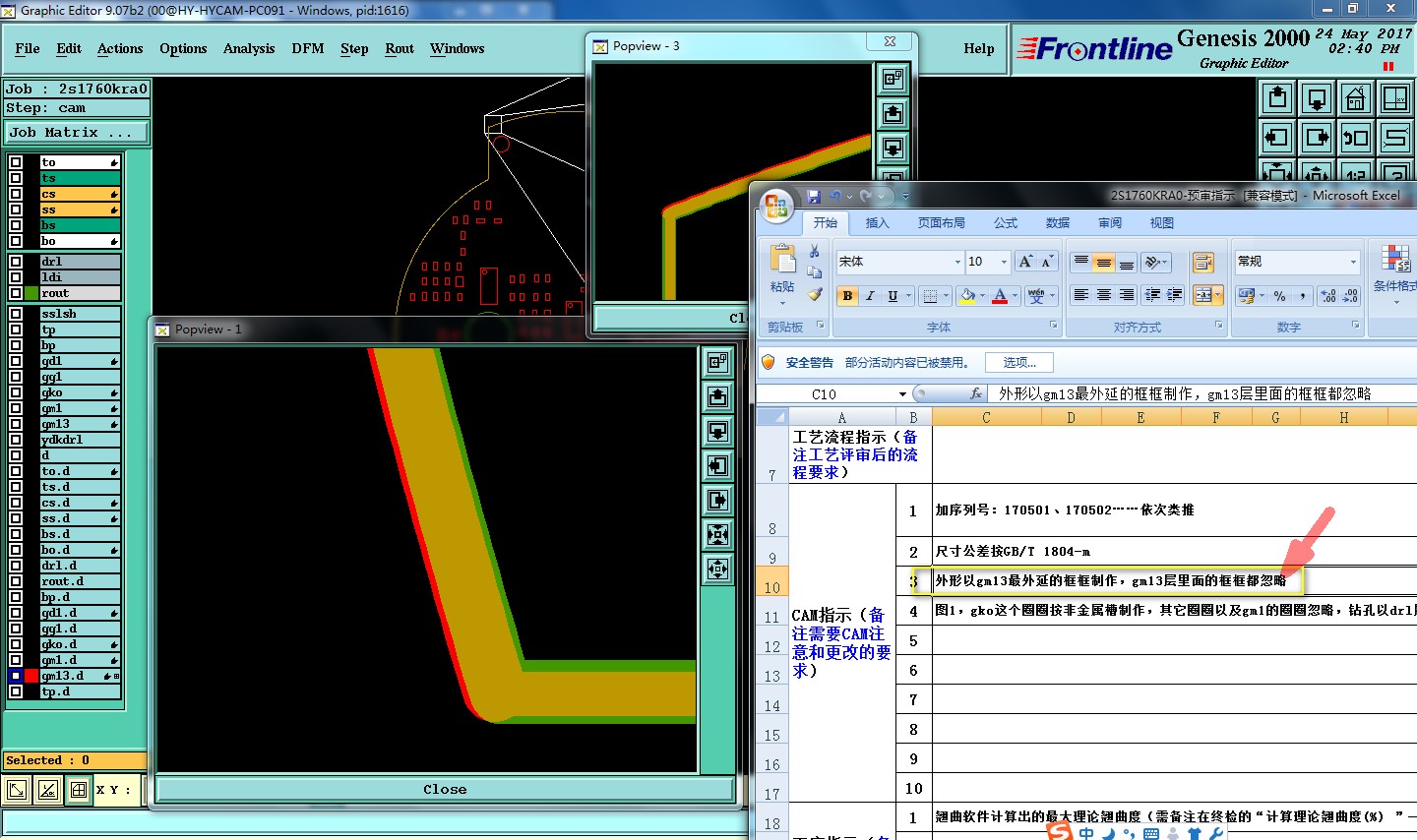Click the percent style icon in Excel
The width and height of the screenshot is (1417, 840).
click(x=1279, y=295)
